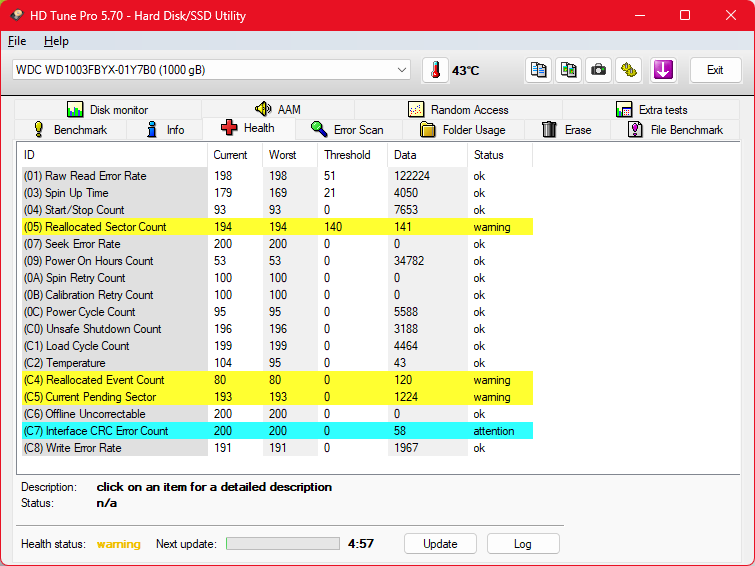
Task: Click the purple down-arrow icon
Action: [663, 70]
